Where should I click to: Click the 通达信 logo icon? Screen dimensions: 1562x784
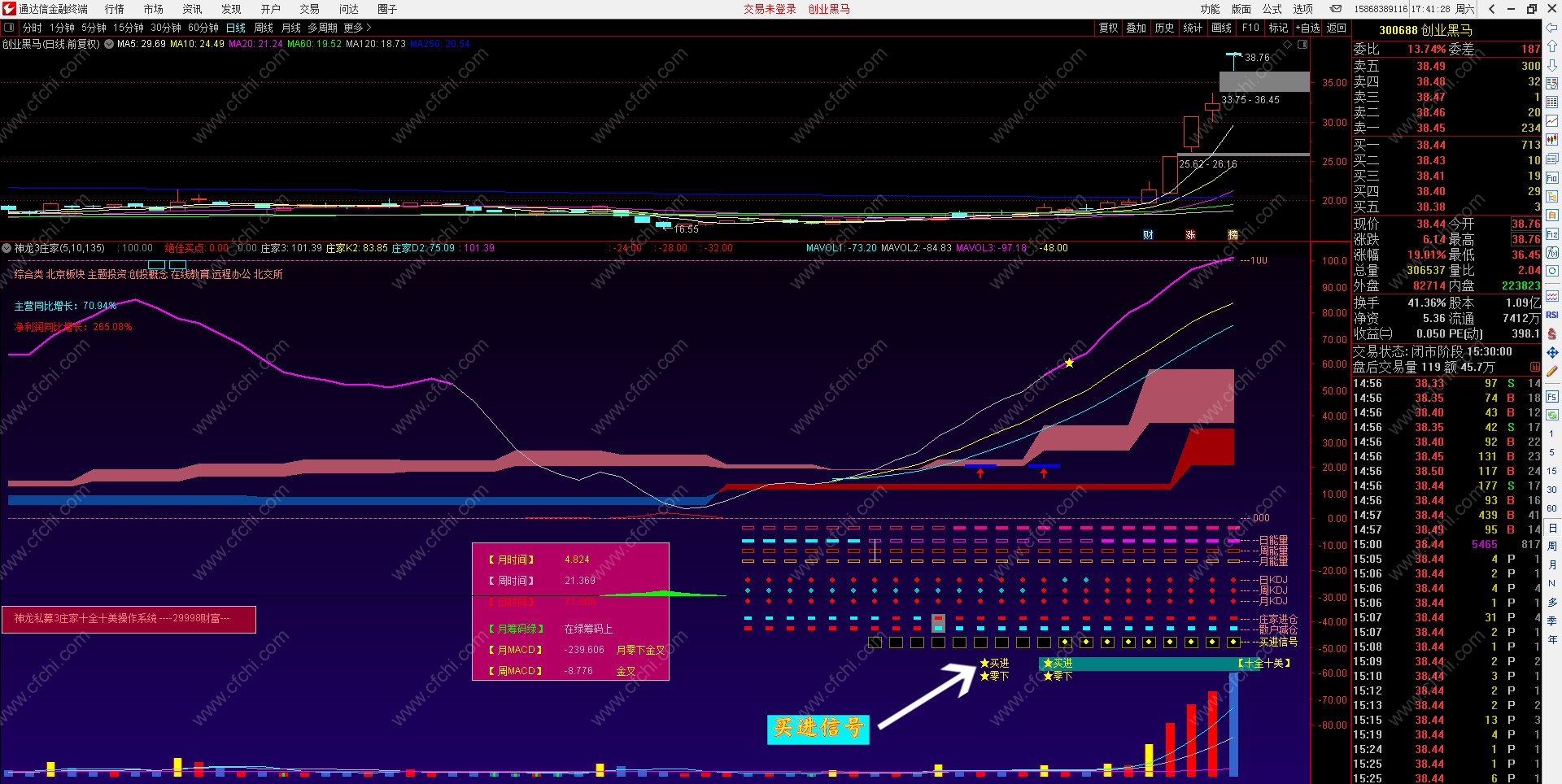(9, 9)
